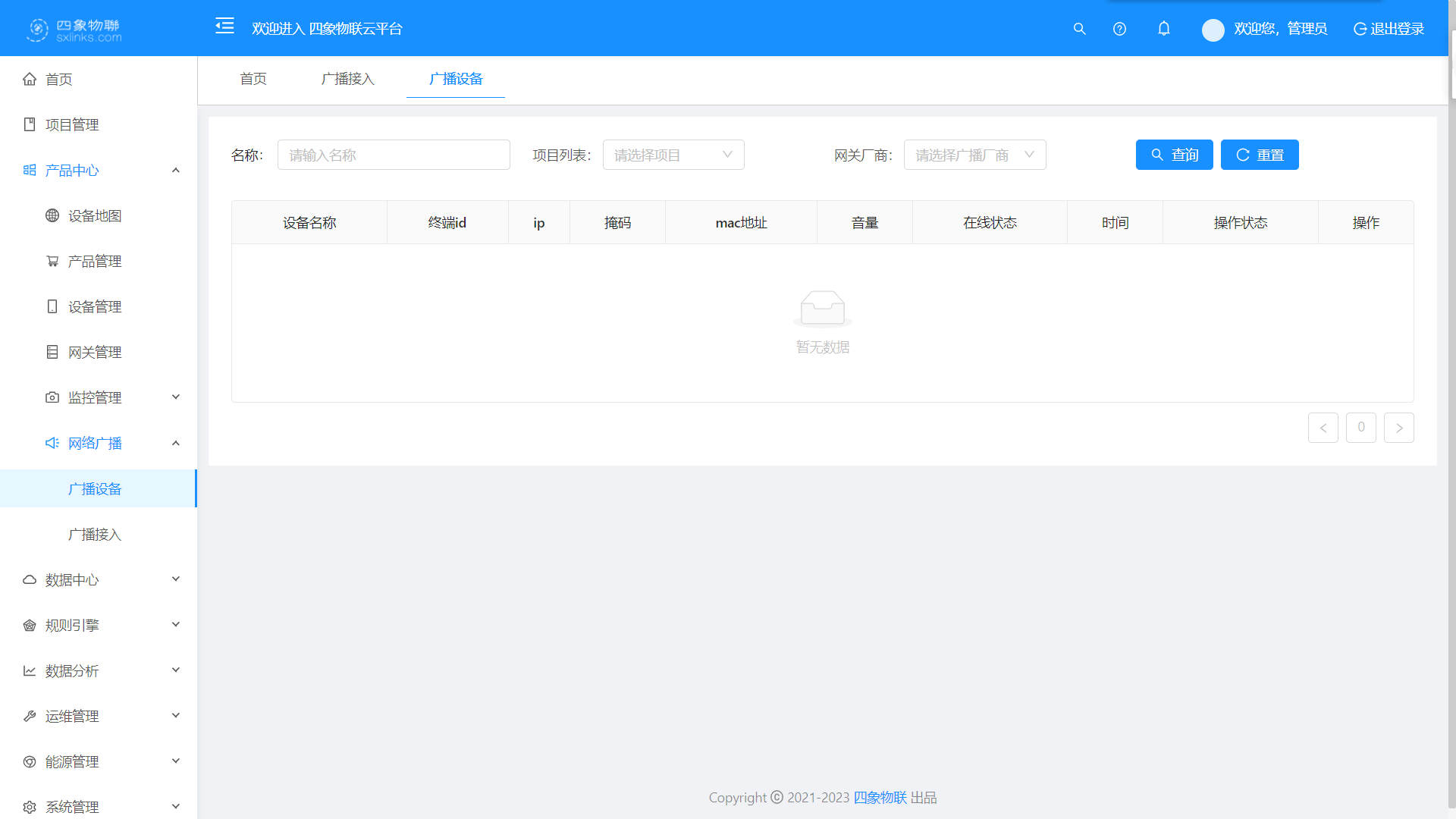Click the search magnifier icon in header
The height and width of the screenshot is (819, 1456).
1079,29
